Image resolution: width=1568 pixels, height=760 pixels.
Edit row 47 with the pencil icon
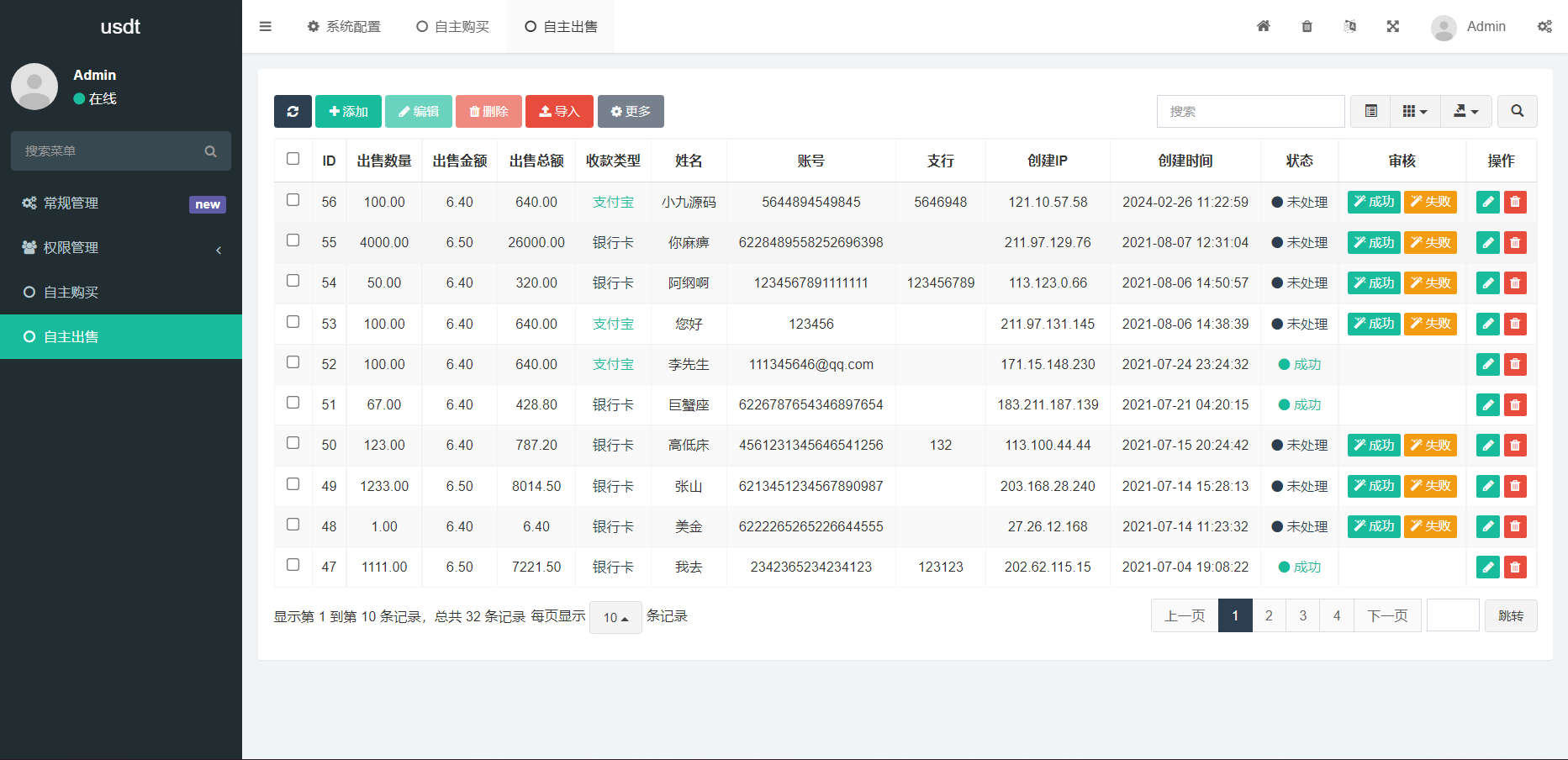coord(1487,567)
